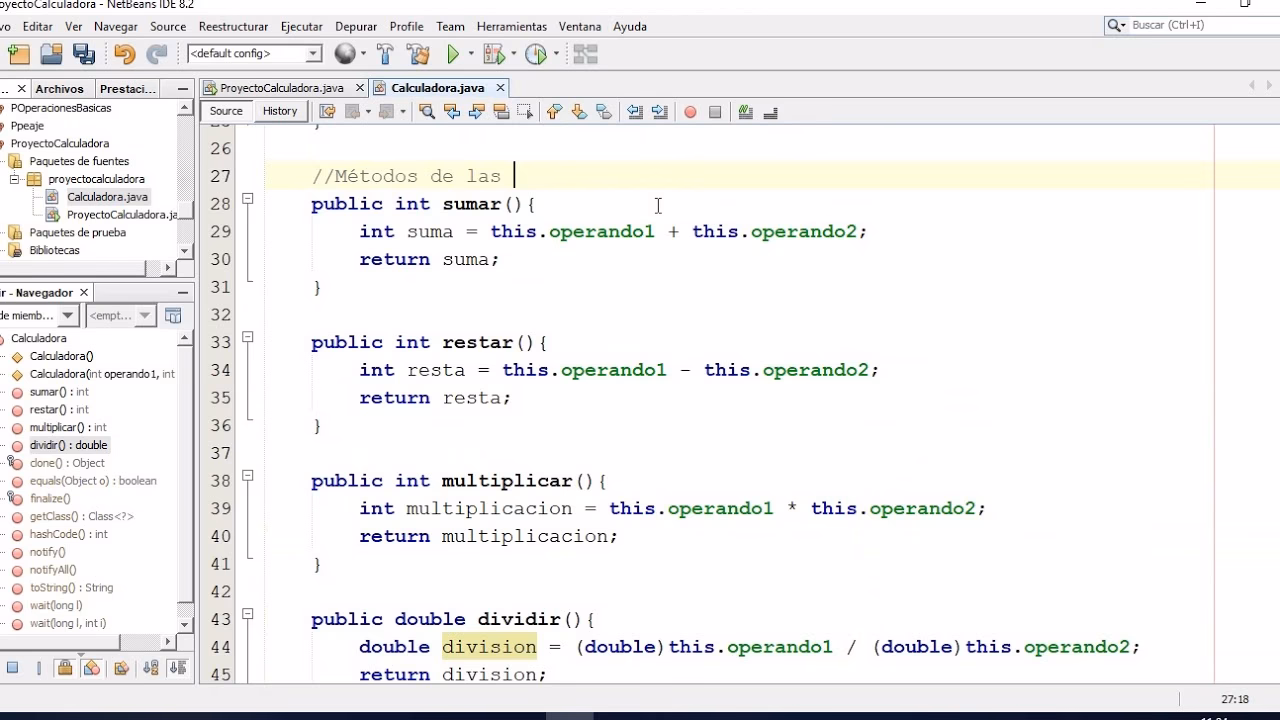
Task: Toggle Show Non-Public Members lock icon
Action: tap(65, 668)
